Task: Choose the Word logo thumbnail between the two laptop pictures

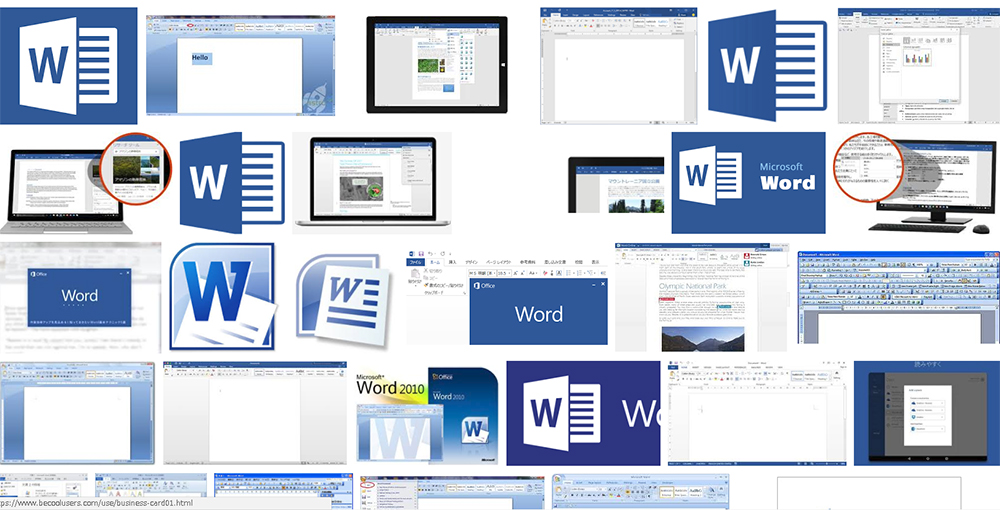Action: coord(232,183)
